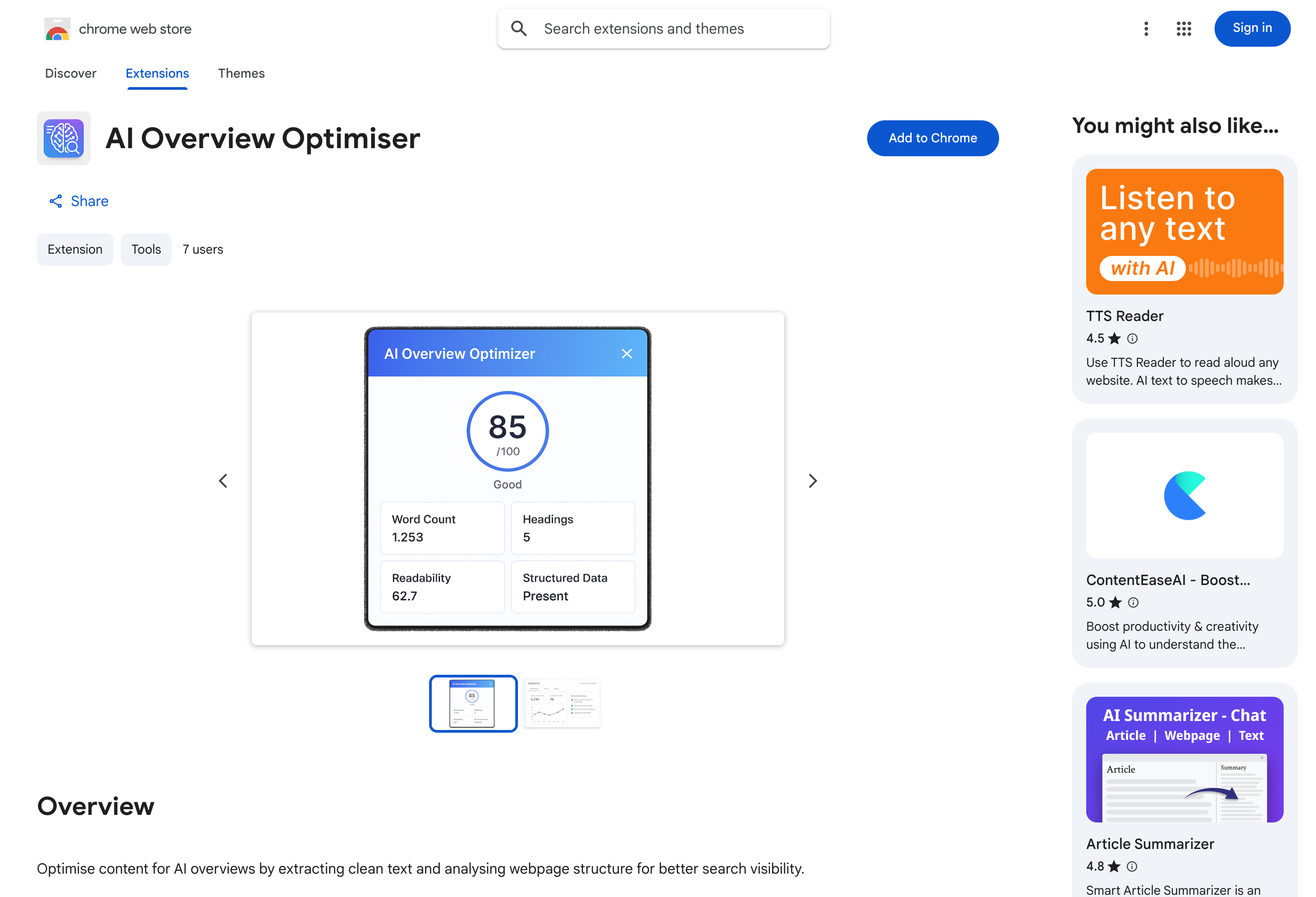Click the main AI Overview Optimizer screenshot
This screenshot has width=1316, height=897.
[518, 479]
